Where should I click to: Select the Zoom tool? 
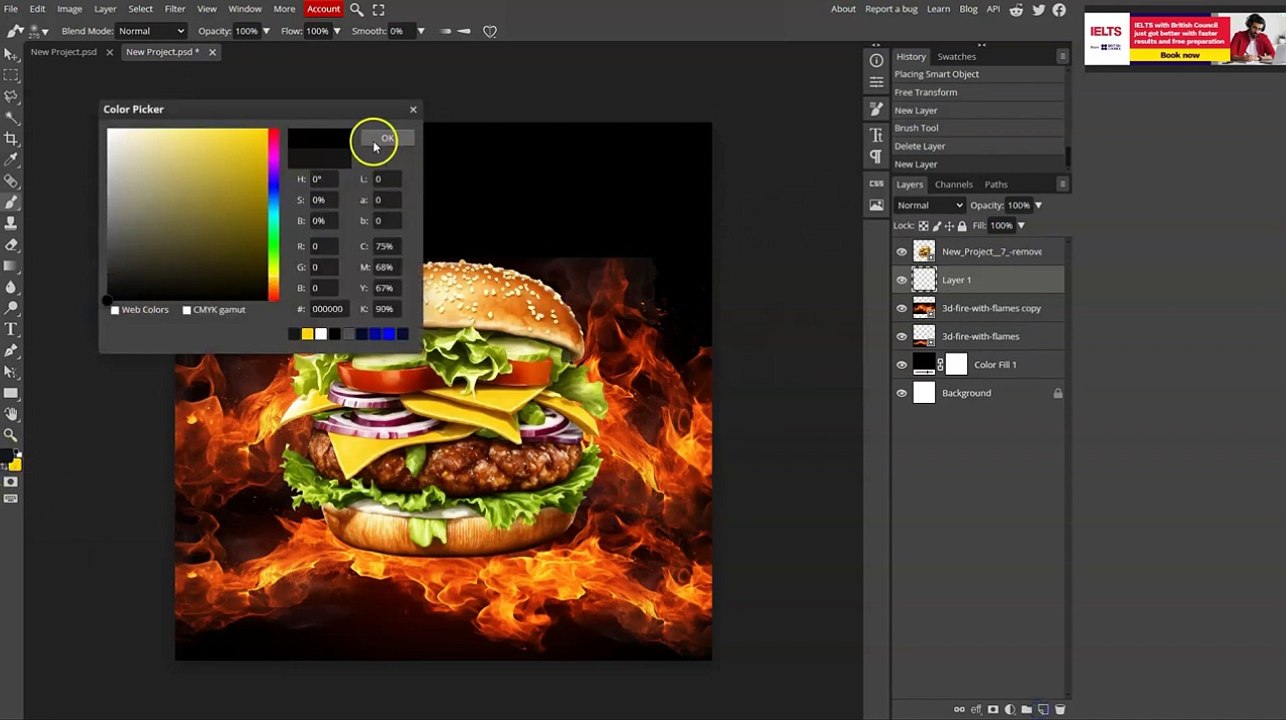(x=11, y=435)
